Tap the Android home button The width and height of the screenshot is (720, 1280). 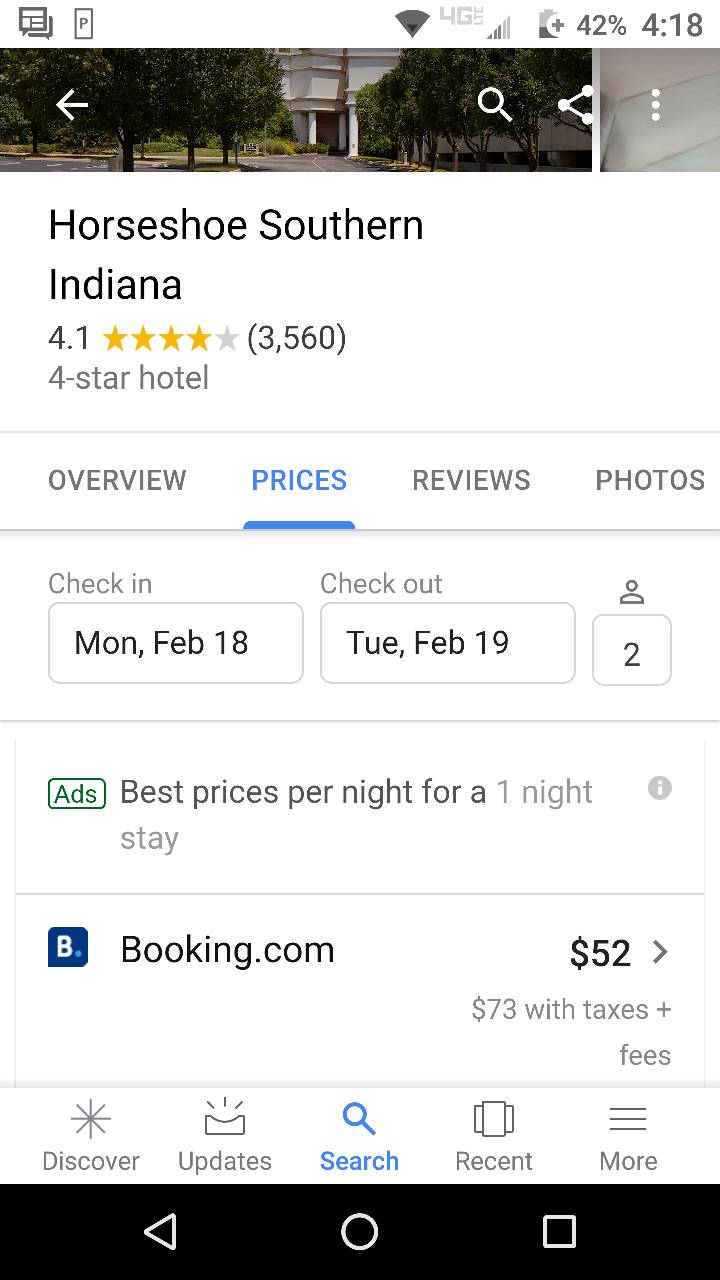point(359,1232)
